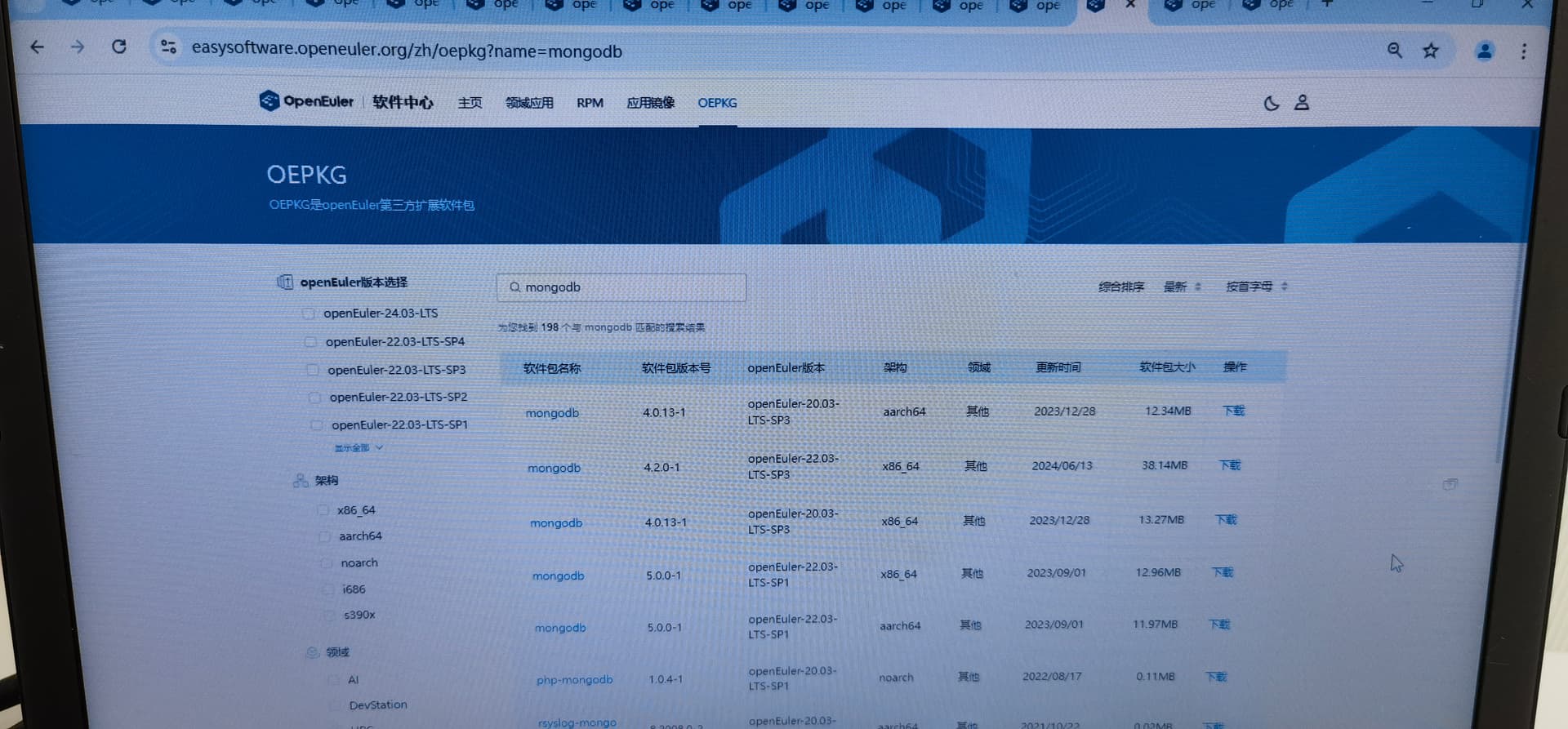Sort results by first letter
This screenshot has width=1568, height=729.
tap(1255, 287)
